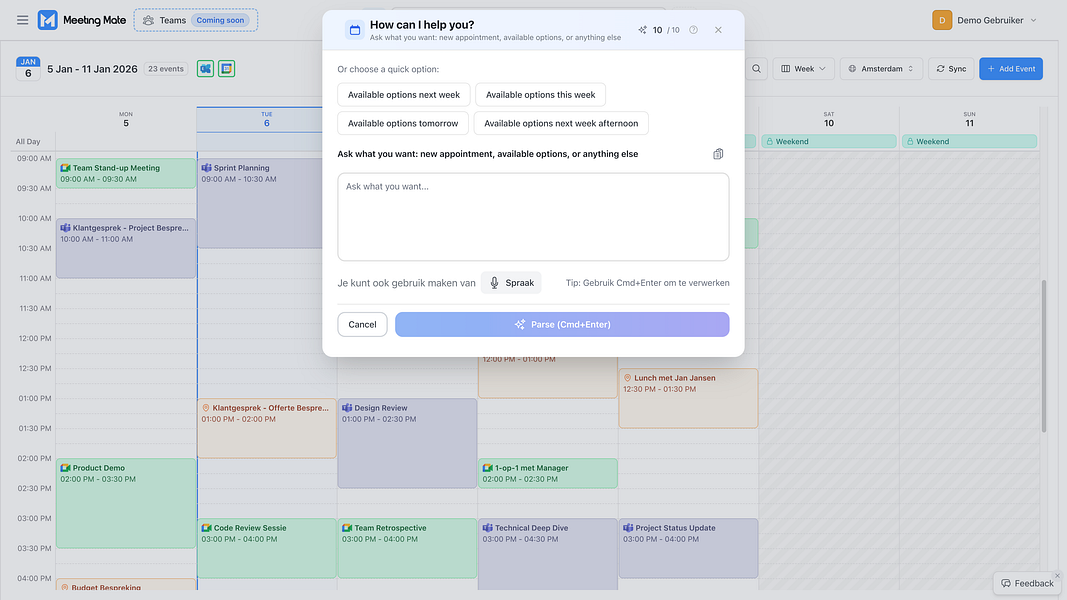Open the Amsterdam timezone selector

pos(881,69)
